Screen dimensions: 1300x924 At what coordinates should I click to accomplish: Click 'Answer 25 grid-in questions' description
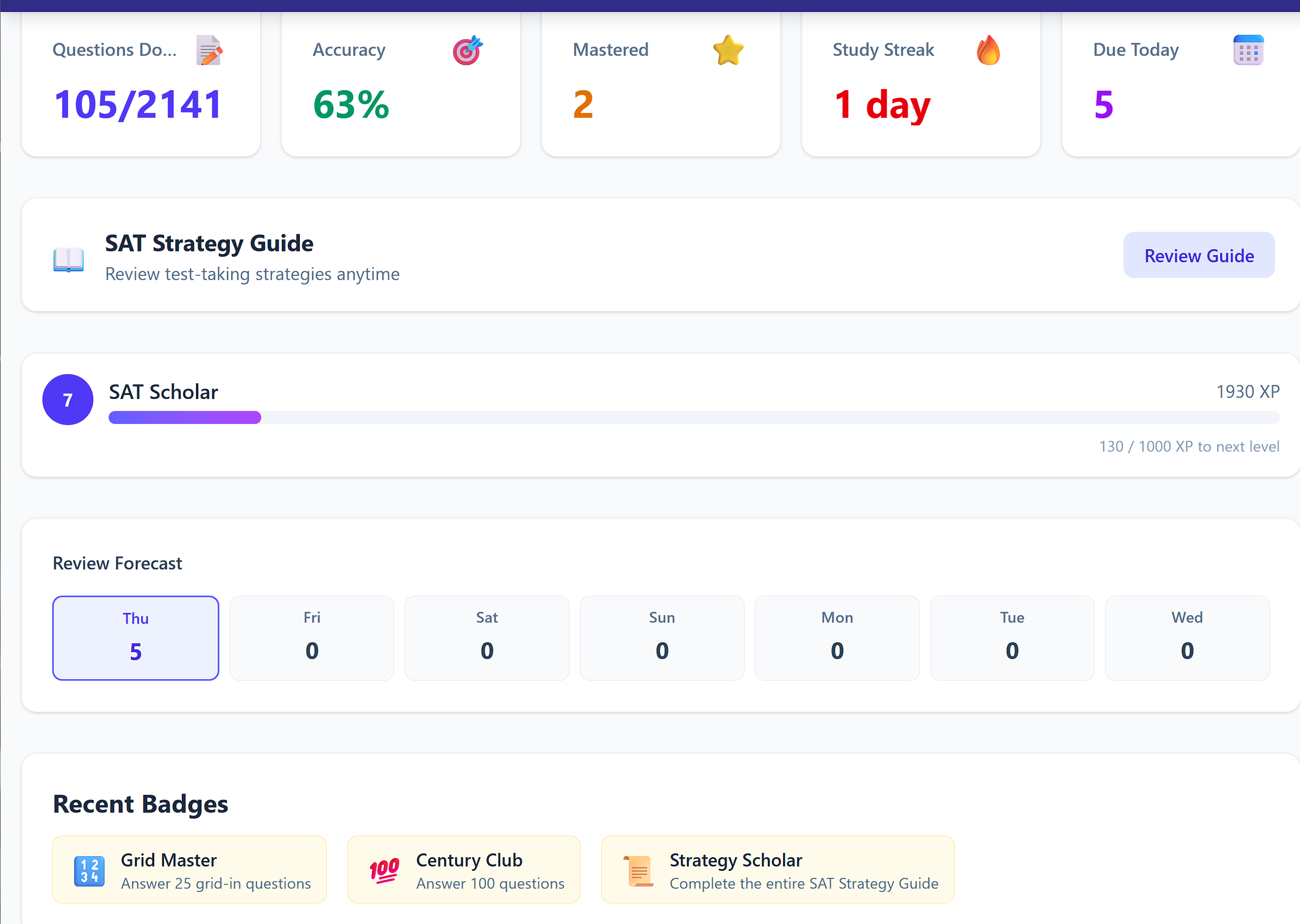point(216,884)
